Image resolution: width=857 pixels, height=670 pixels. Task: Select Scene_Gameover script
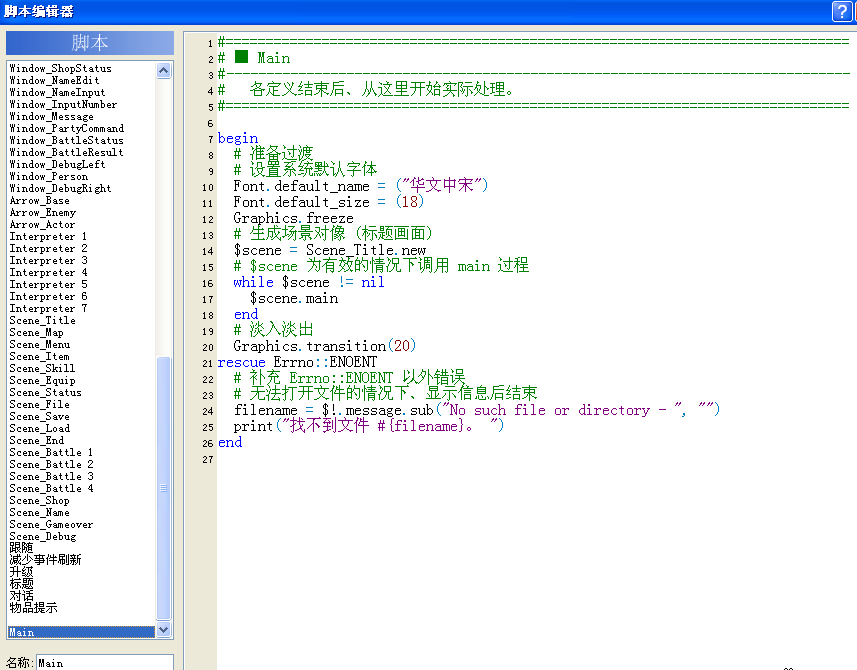click(x=51, y=525)
